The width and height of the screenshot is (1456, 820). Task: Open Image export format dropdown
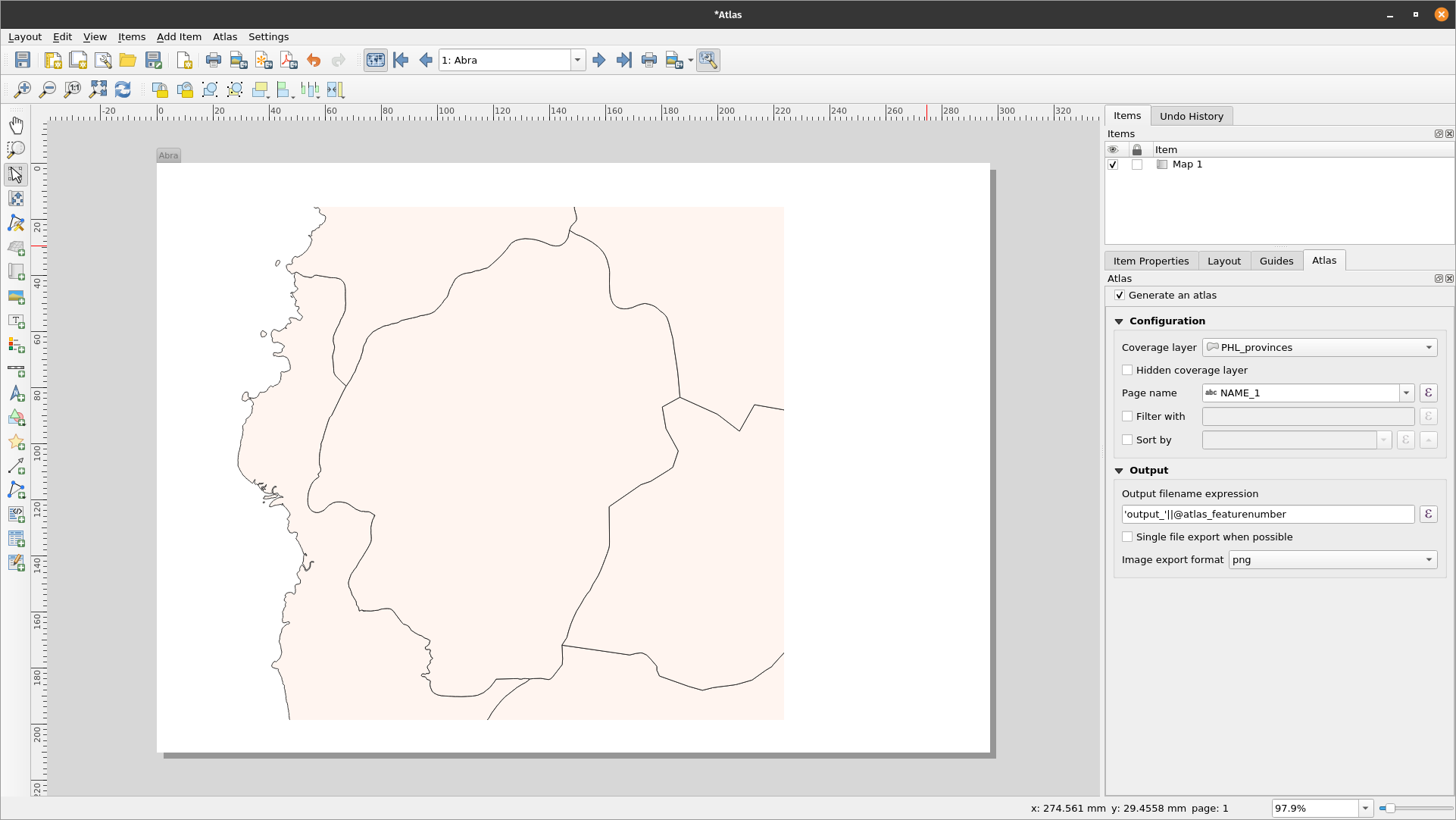tap(1332, 560)
